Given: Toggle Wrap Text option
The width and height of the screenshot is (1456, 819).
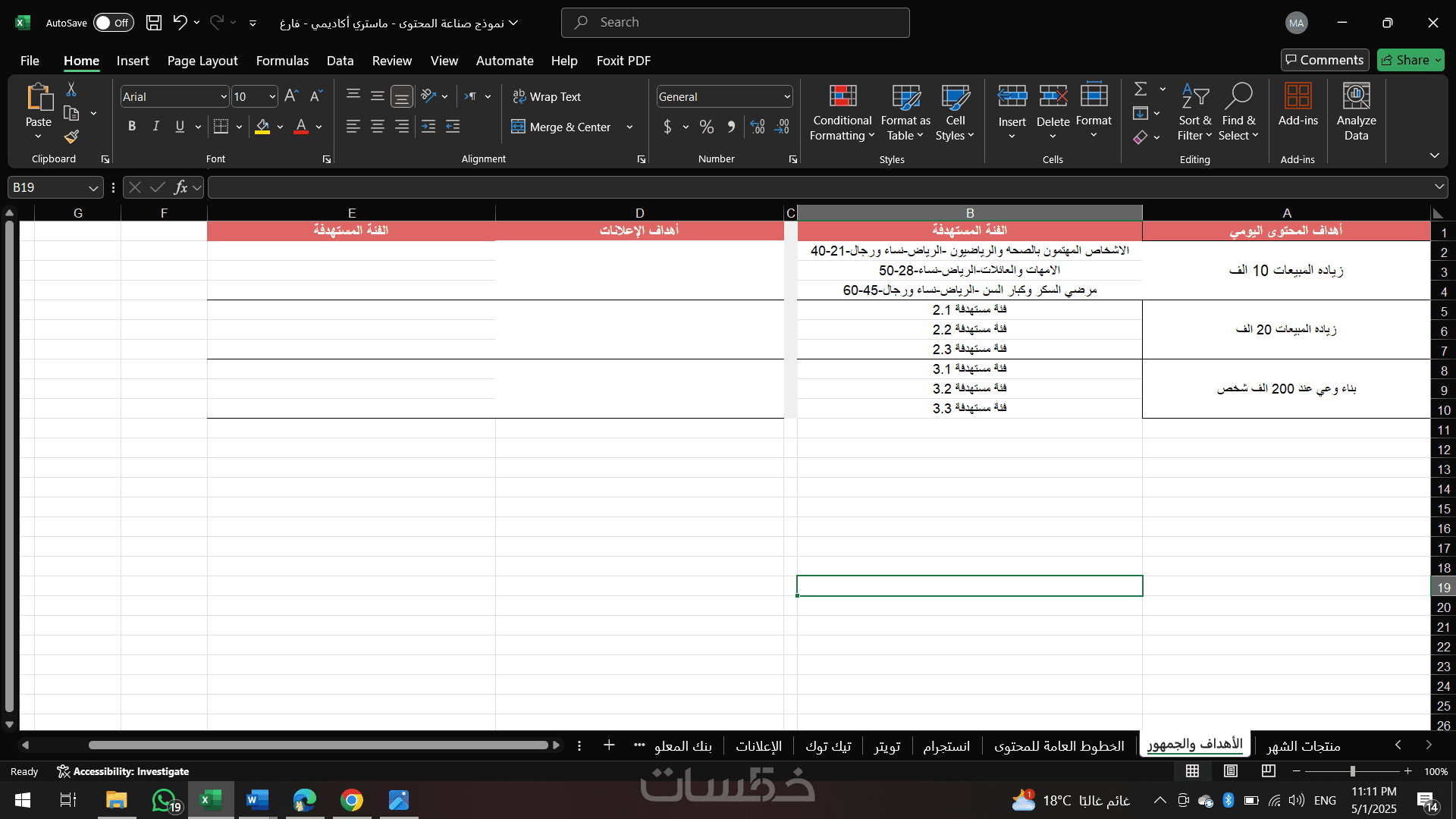Looking at the screenshot, I should pyautogui.click(x=547, y=96).
